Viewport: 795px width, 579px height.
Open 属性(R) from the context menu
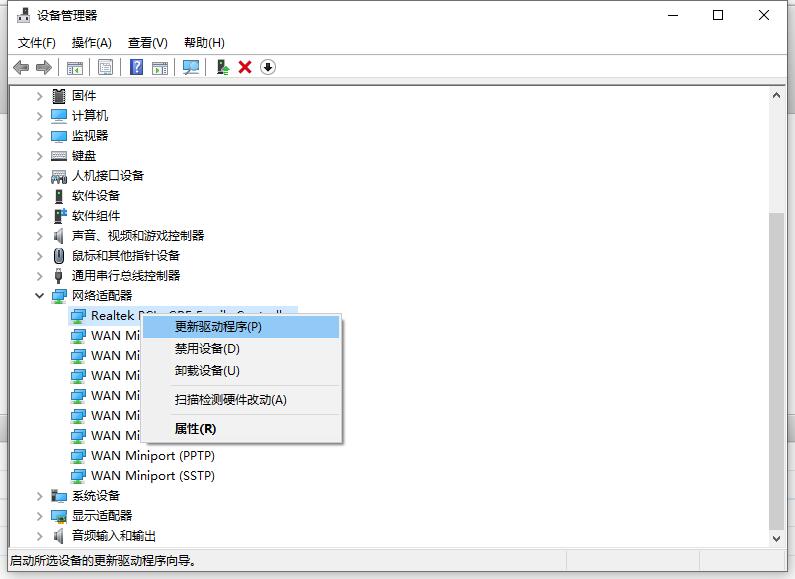click(x=195, y=429)
